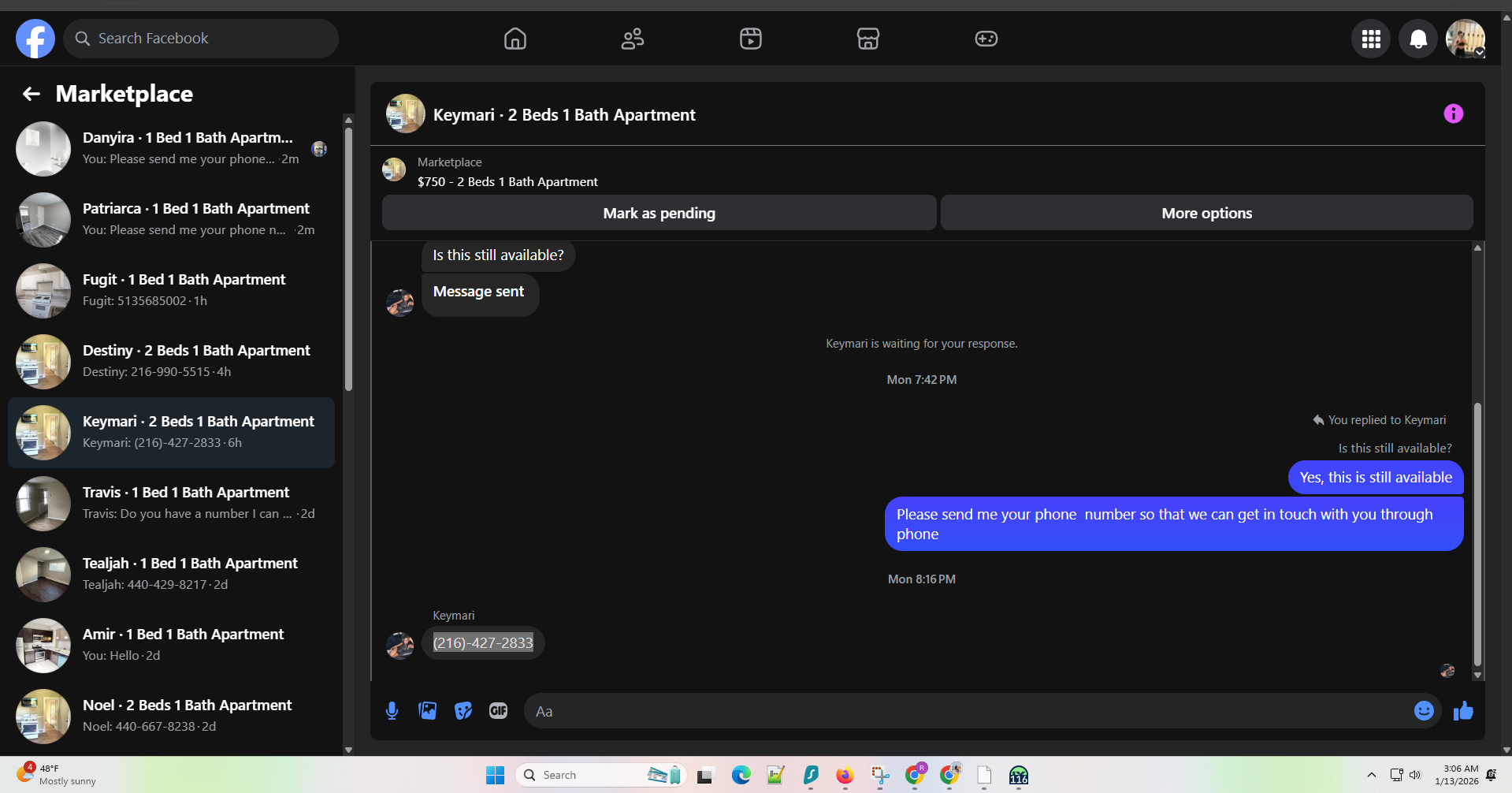Open the Gaming controller icon in top navigation
The width and height of the screenshot is (1512, 793).
pyautogui.click(x=986, y=39)
